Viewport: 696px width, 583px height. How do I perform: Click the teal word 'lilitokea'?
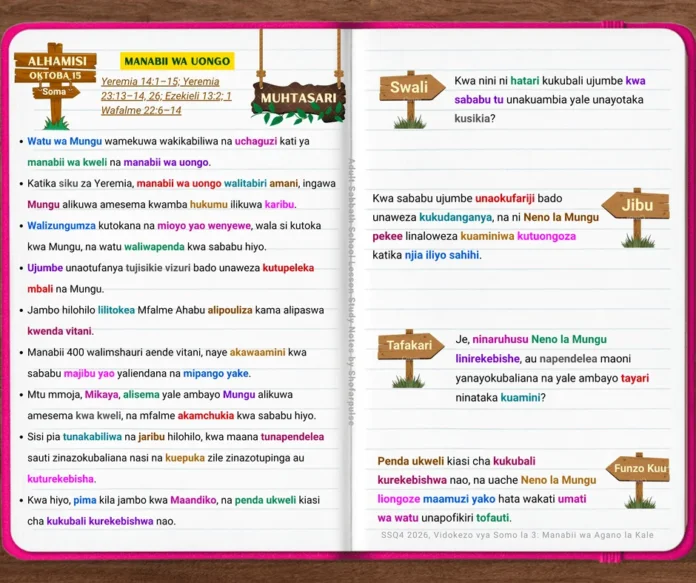[x=116, y=310]
